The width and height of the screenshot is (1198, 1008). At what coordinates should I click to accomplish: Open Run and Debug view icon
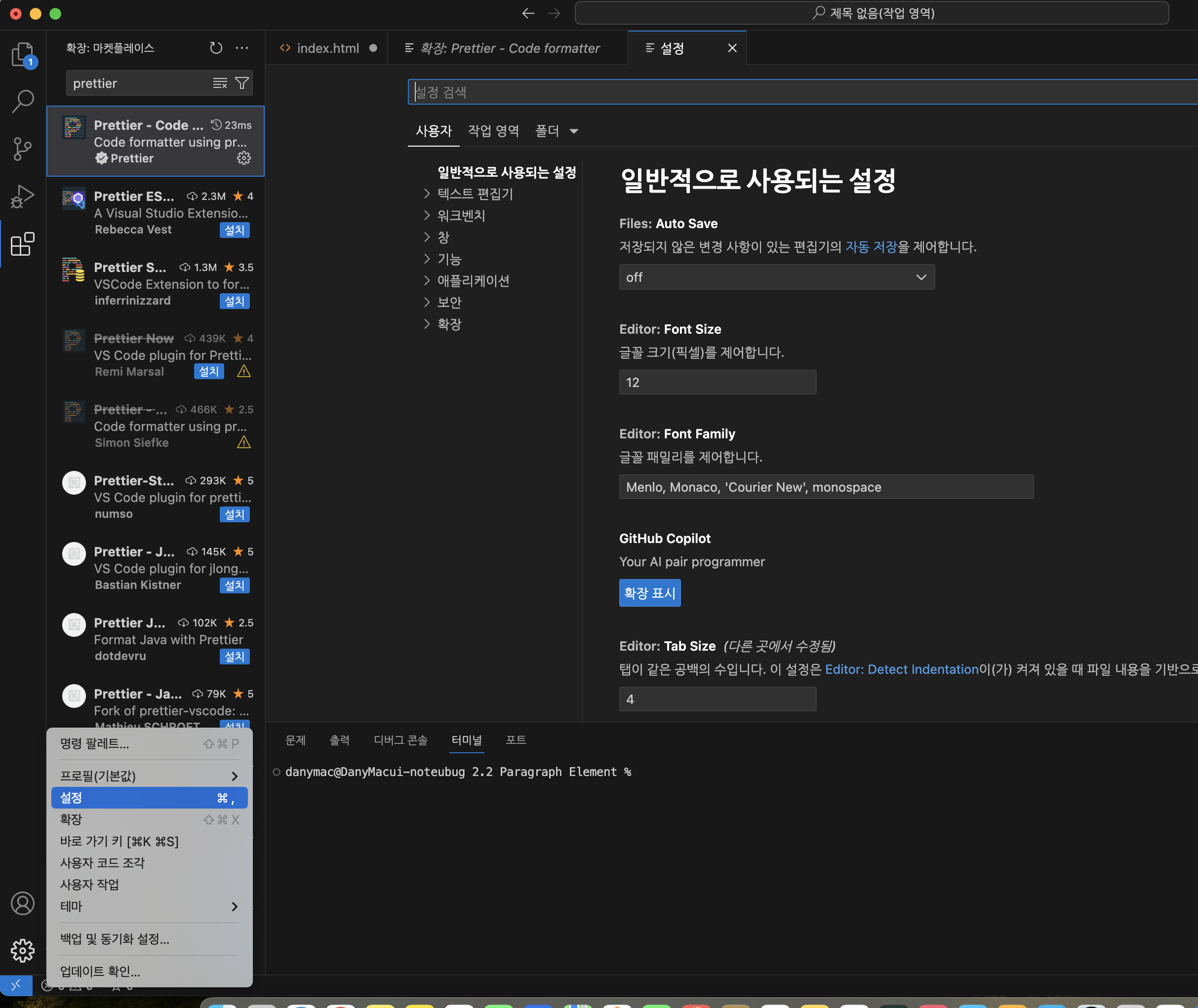click(22, 196)
